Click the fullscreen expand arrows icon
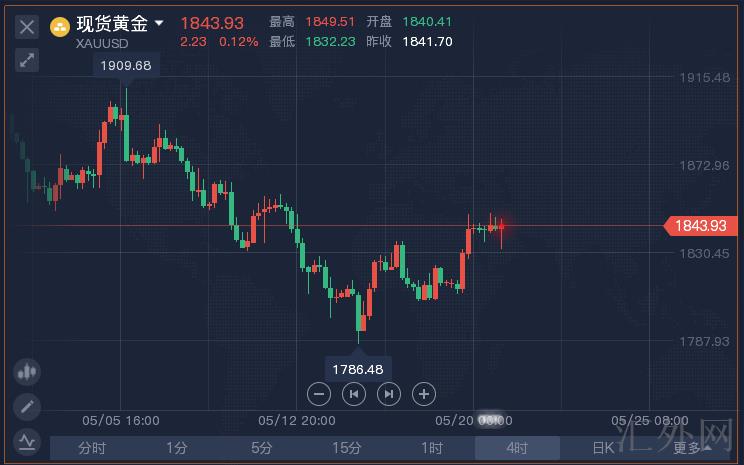The width and height of the screenshot is (744, 465). point(27,60)
